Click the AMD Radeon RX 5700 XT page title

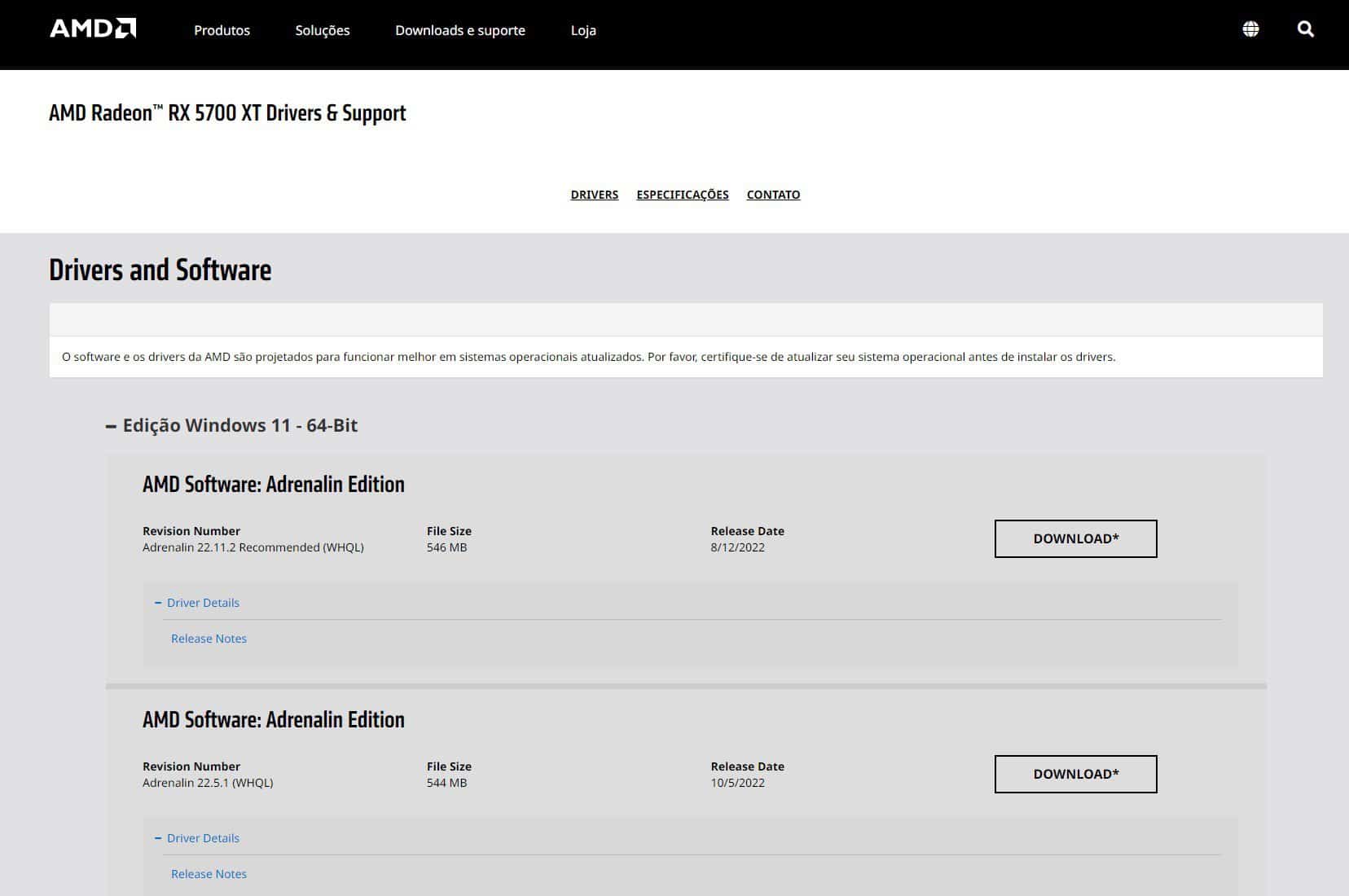tap(227, 113)
